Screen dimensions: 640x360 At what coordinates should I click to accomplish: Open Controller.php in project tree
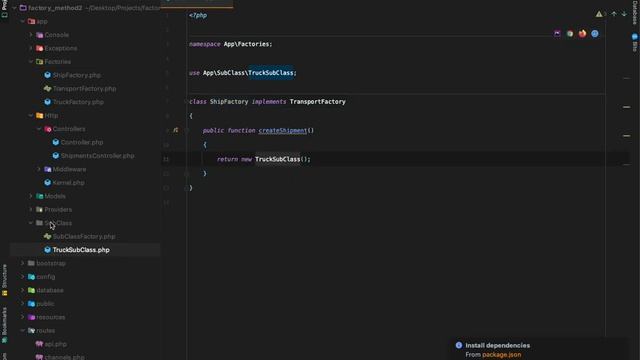[82, 142]
